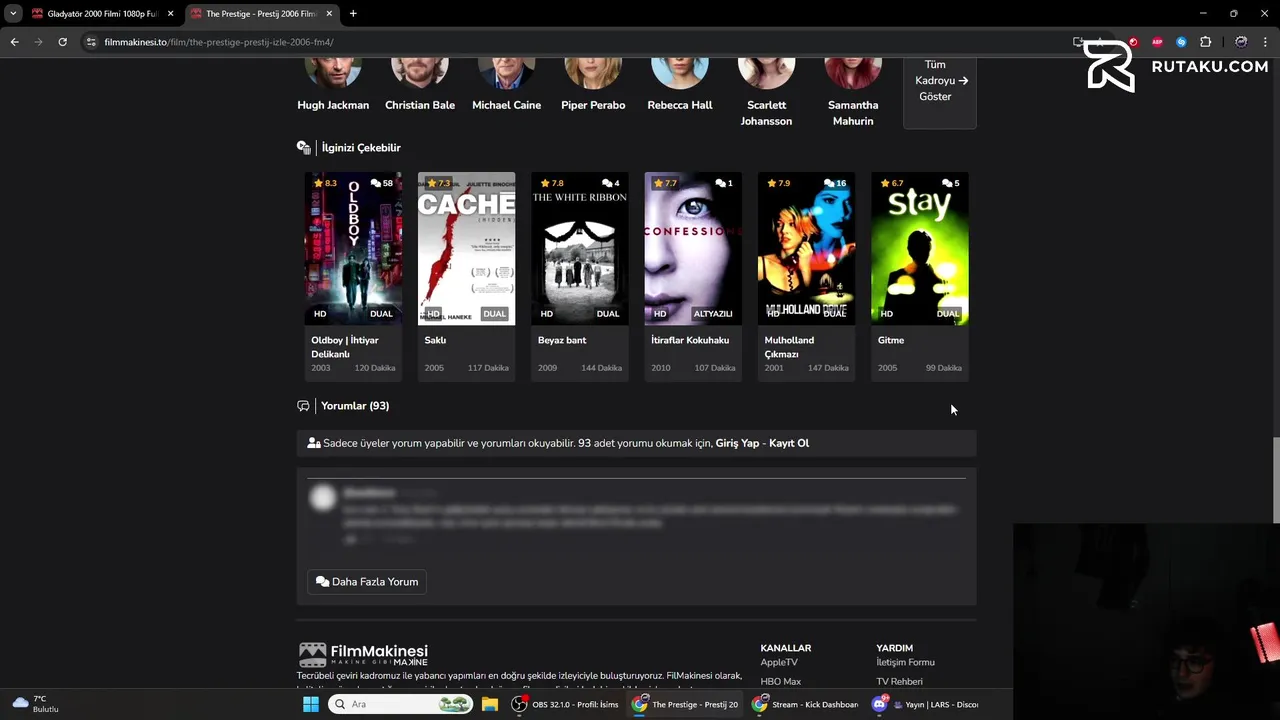Image resolution: width=1280 pixels, height=720 pixels.
Task: Click Oldboy's 58 comments badge
Action: click(x=382, y=183)
